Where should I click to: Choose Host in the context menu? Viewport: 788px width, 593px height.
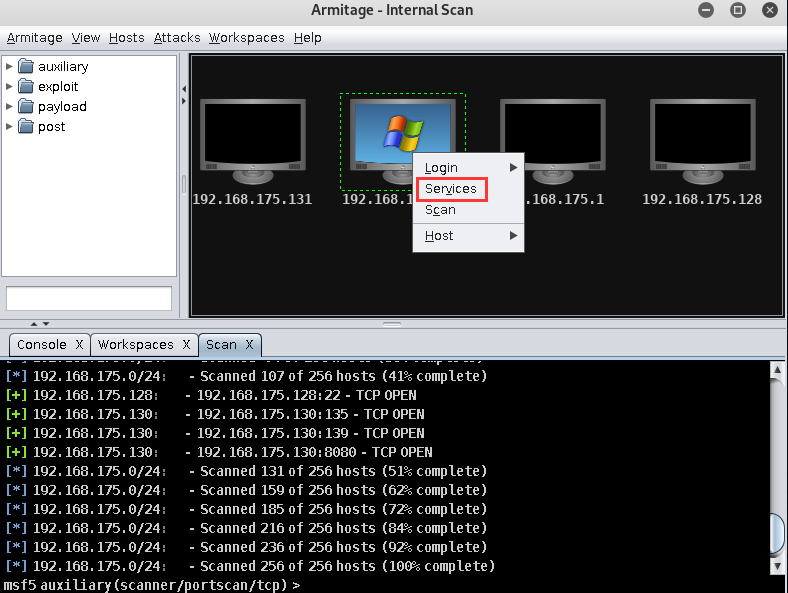coord(468,235)
